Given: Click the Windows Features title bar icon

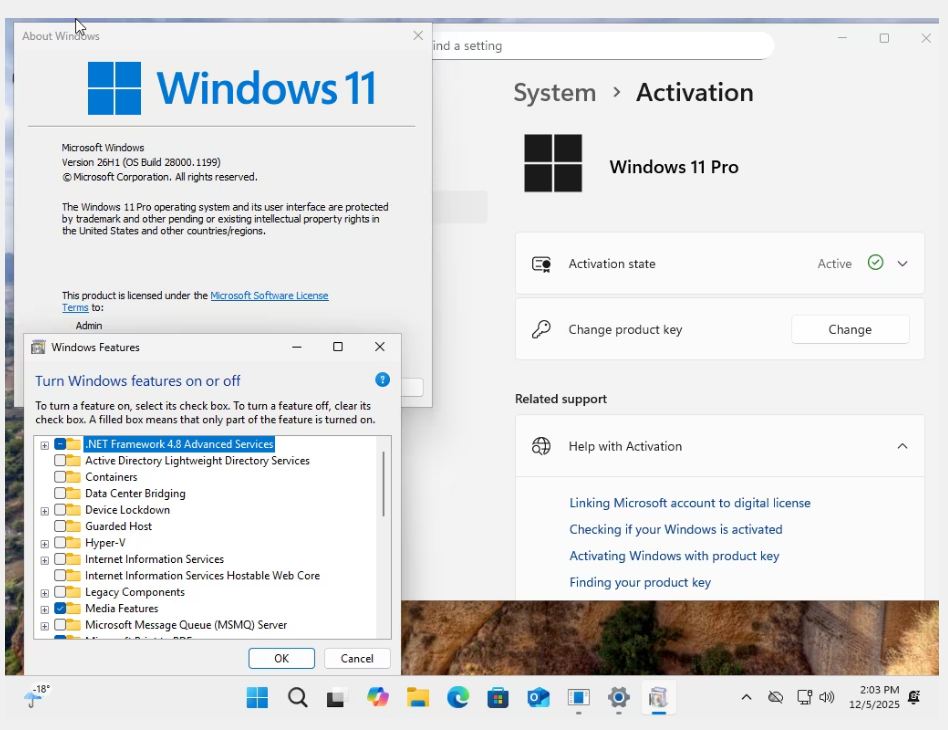Looking at the screenshot, I should 38,347.
